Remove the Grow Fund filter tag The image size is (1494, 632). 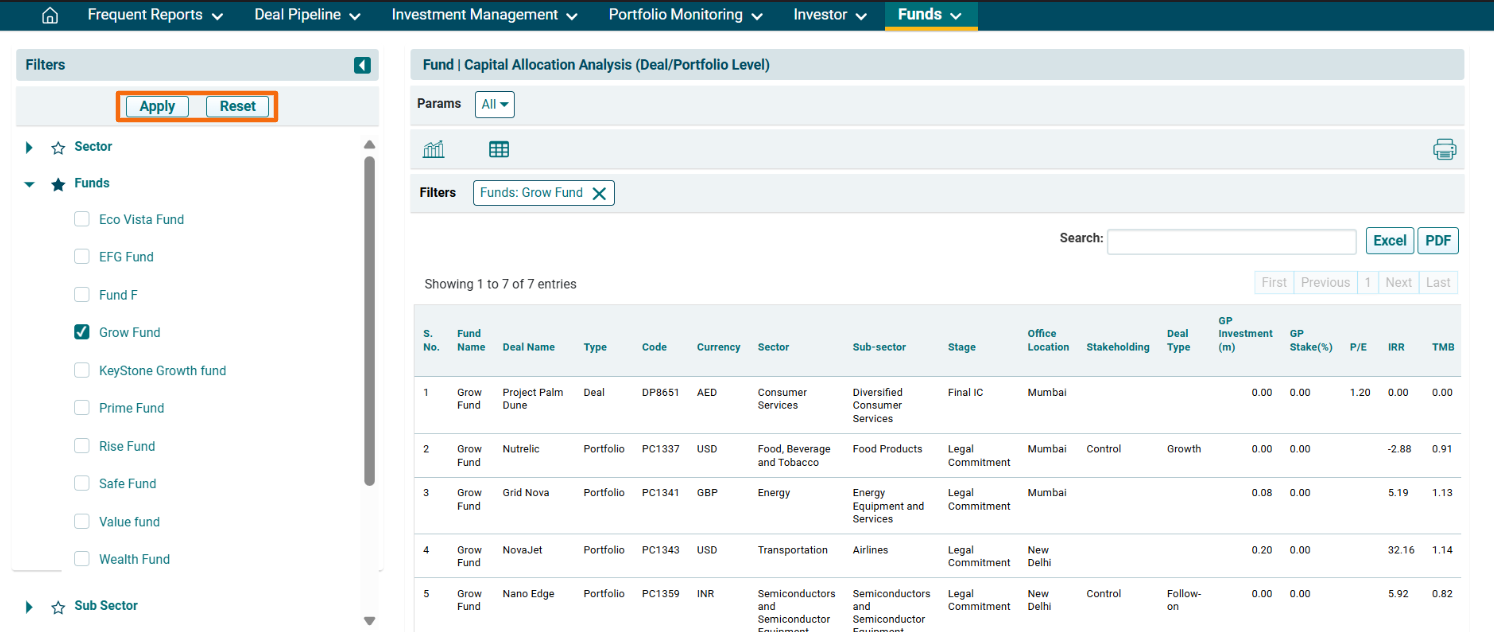pyautogui.click(x=599, y=194)
